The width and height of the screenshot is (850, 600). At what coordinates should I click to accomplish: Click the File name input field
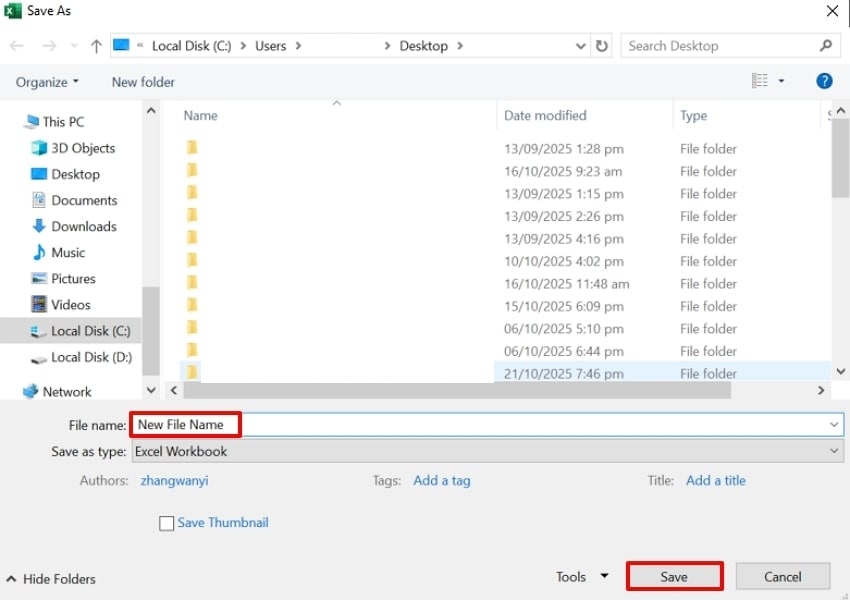480,425
